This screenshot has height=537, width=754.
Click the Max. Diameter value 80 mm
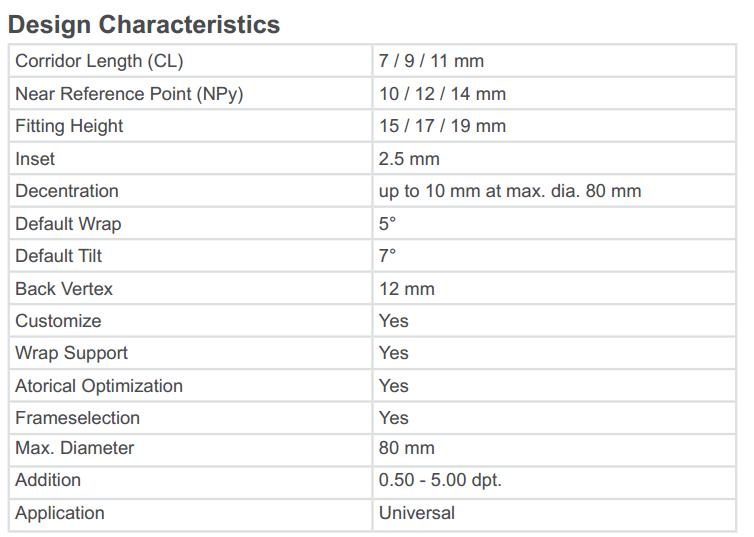[407, 448]
